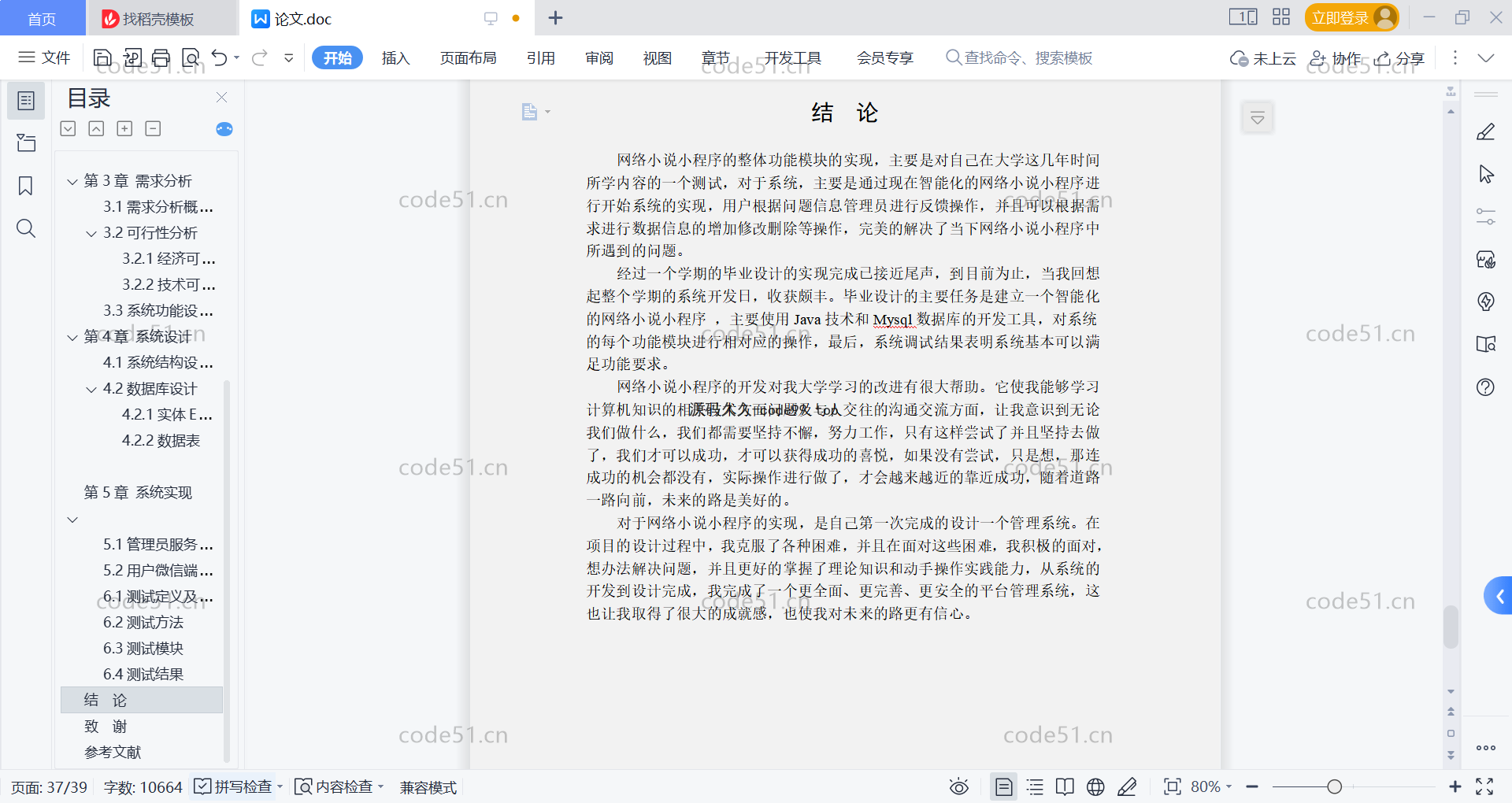Click the fullscreen expand icon in status bar
The width and height of the screenshot is (1512, 803).
tap(1484, 786)
